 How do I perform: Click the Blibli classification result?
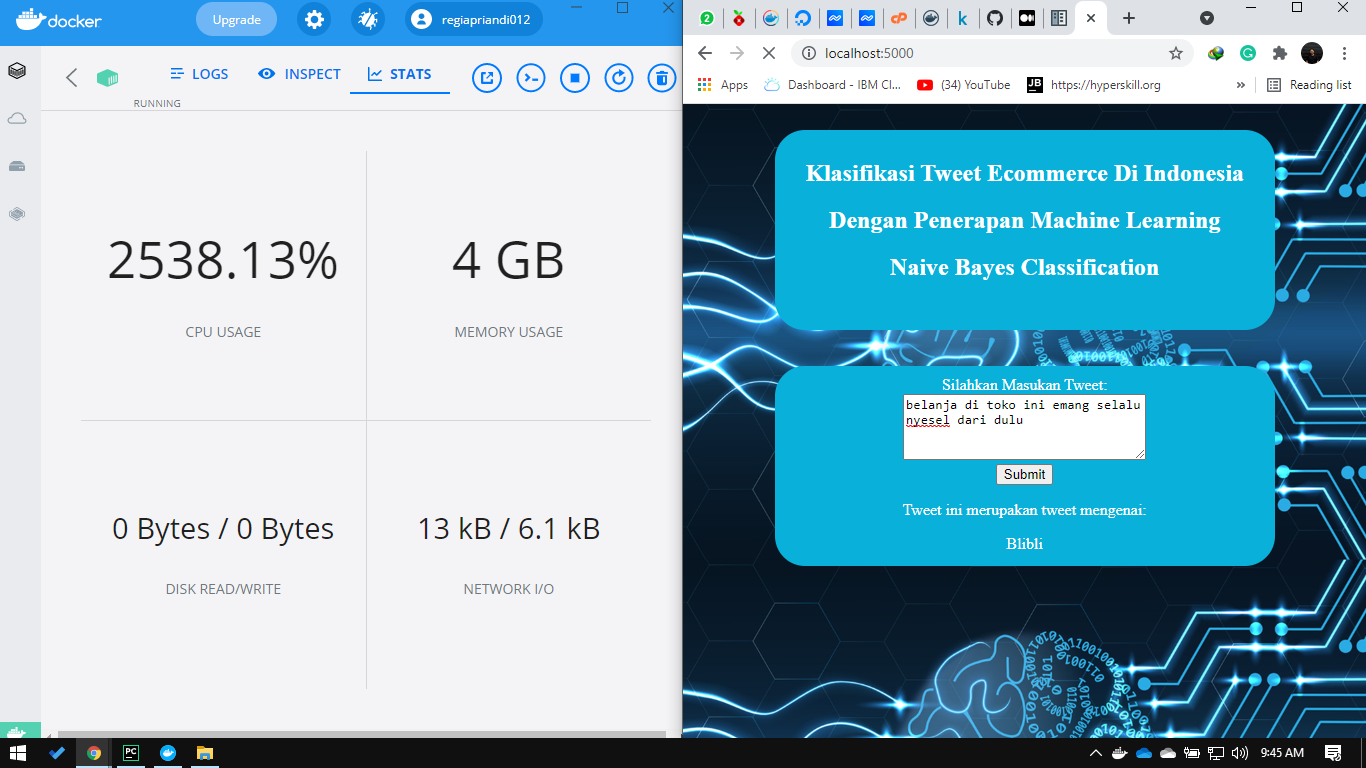coord(1024,544)
